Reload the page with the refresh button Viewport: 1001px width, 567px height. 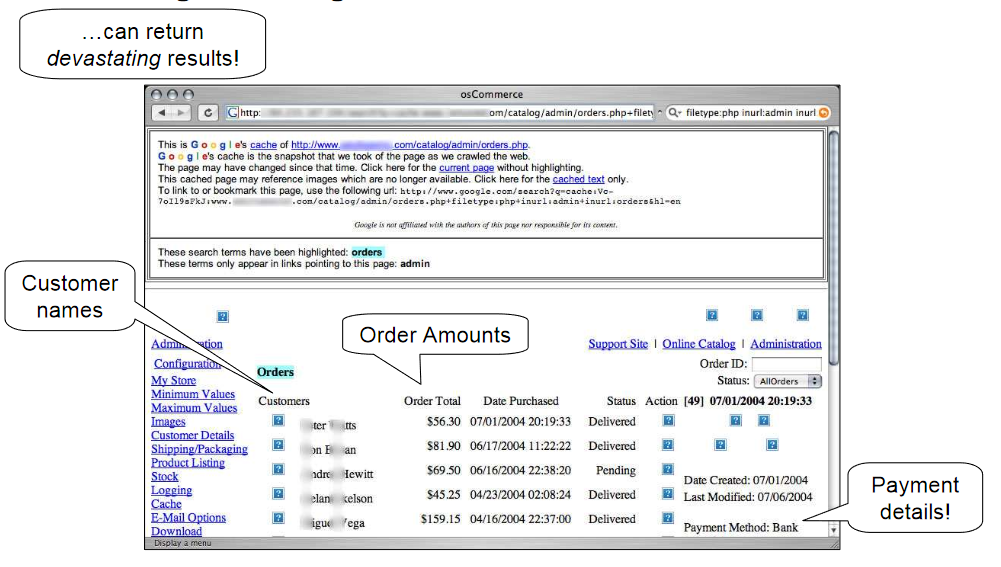(x=207, y=113)
